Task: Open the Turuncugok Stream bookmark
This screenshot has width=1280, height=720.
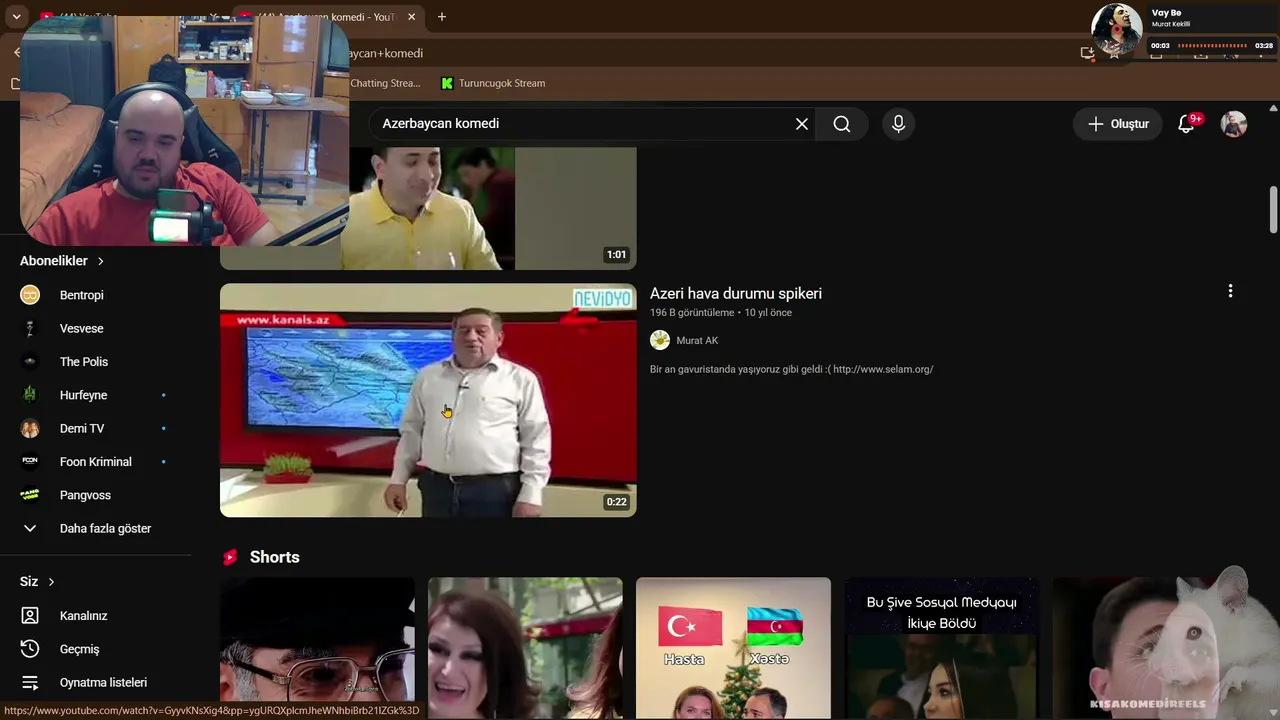Action: (x=493, y=83)
